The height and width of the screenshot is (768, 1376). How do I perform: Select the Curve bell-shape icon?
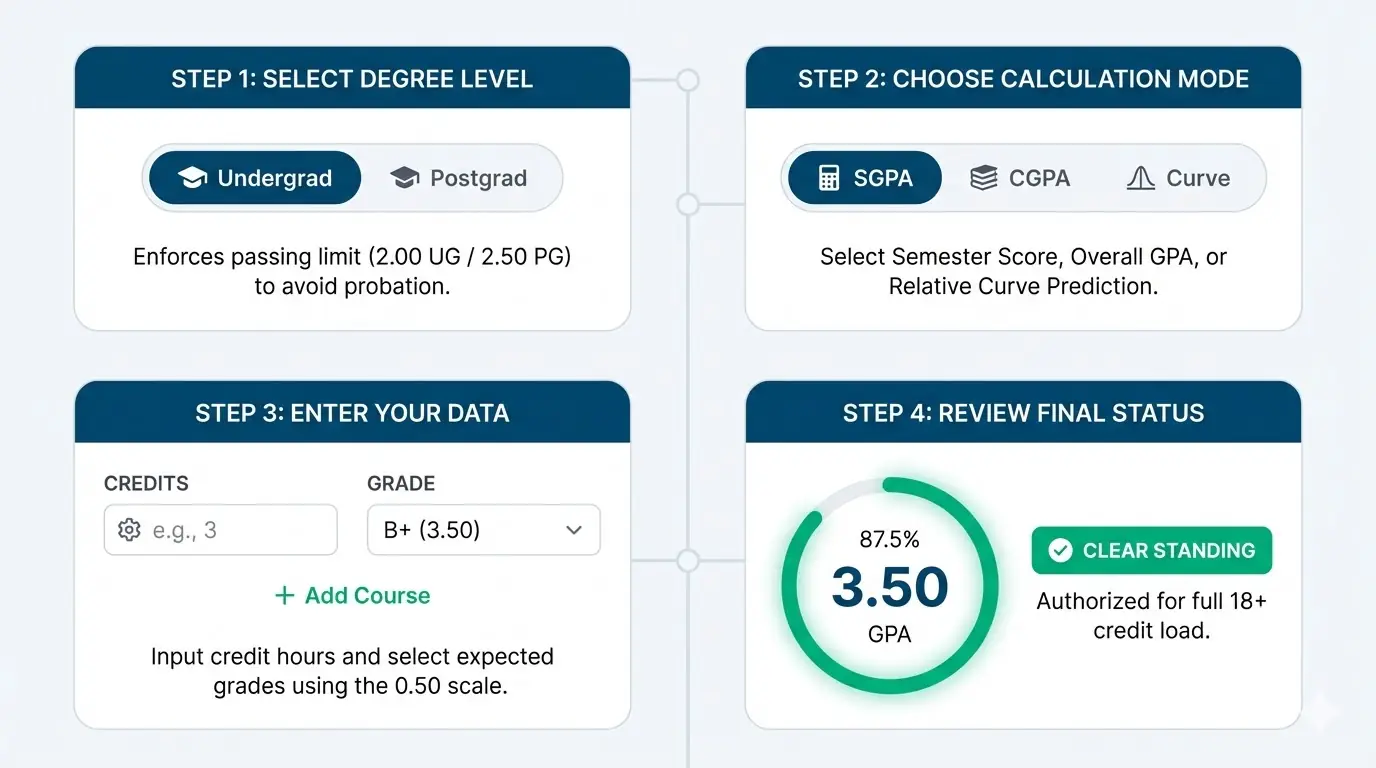tap(1139, 177)
